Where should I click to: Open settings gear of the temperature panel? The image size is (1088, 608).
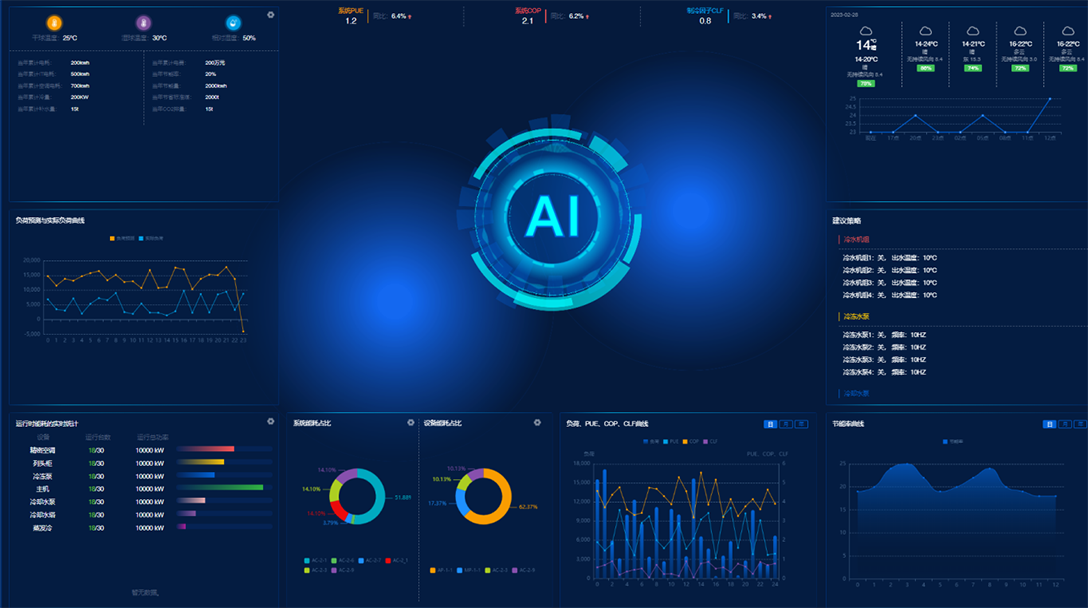point(271,15)
